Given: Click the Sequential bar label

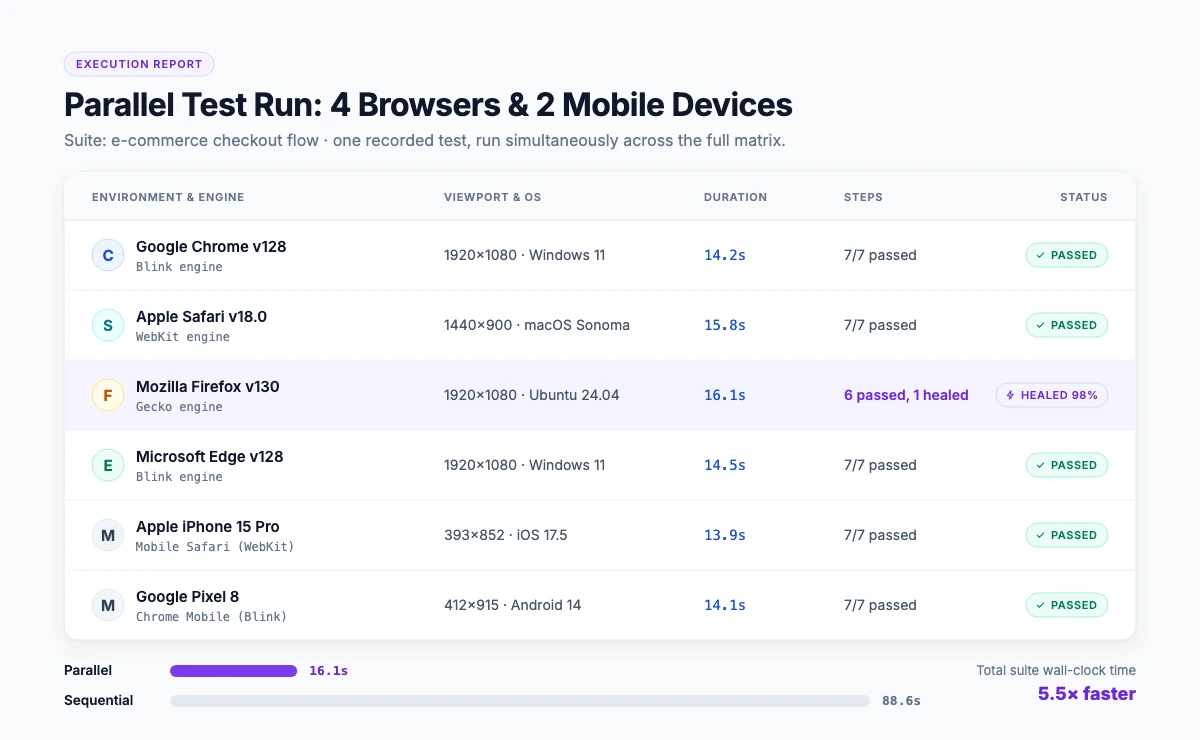Looking at the screenshot, I should tap(99, 700).
